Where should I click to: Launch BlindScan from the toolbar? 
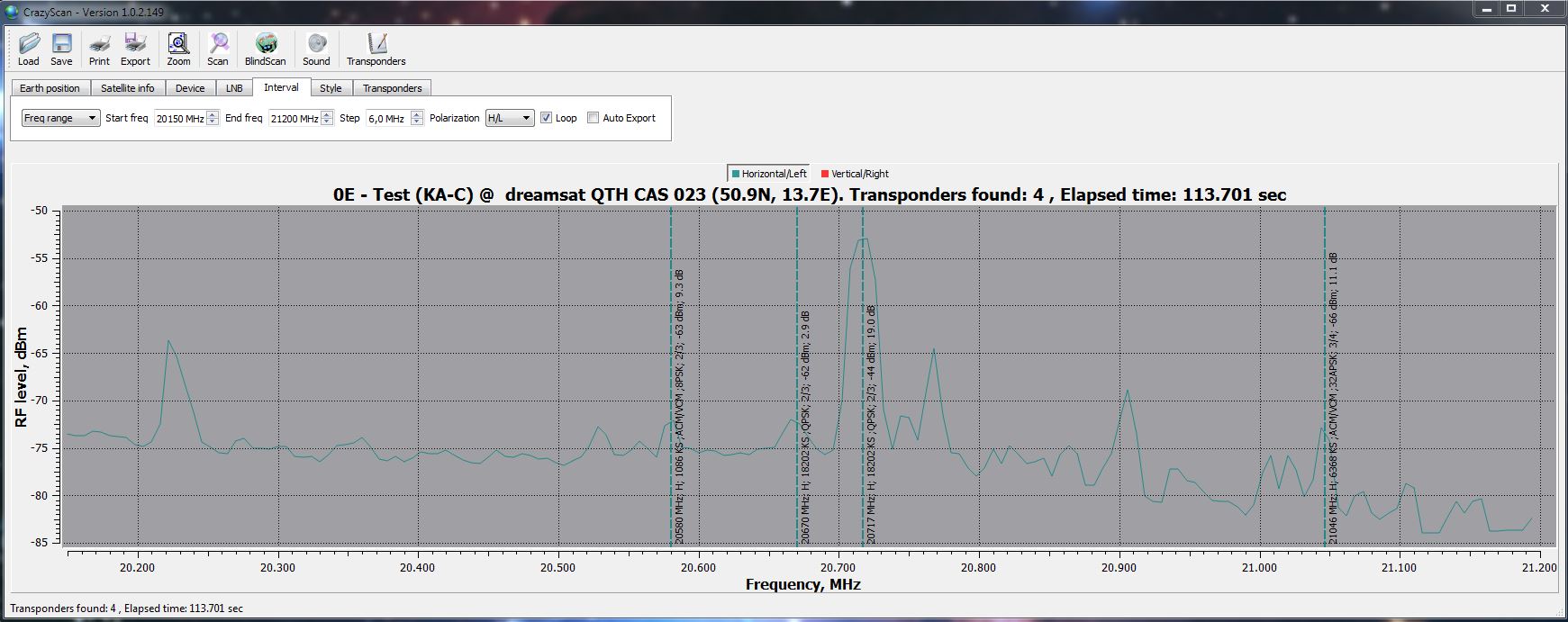click(x=266, y=43)
